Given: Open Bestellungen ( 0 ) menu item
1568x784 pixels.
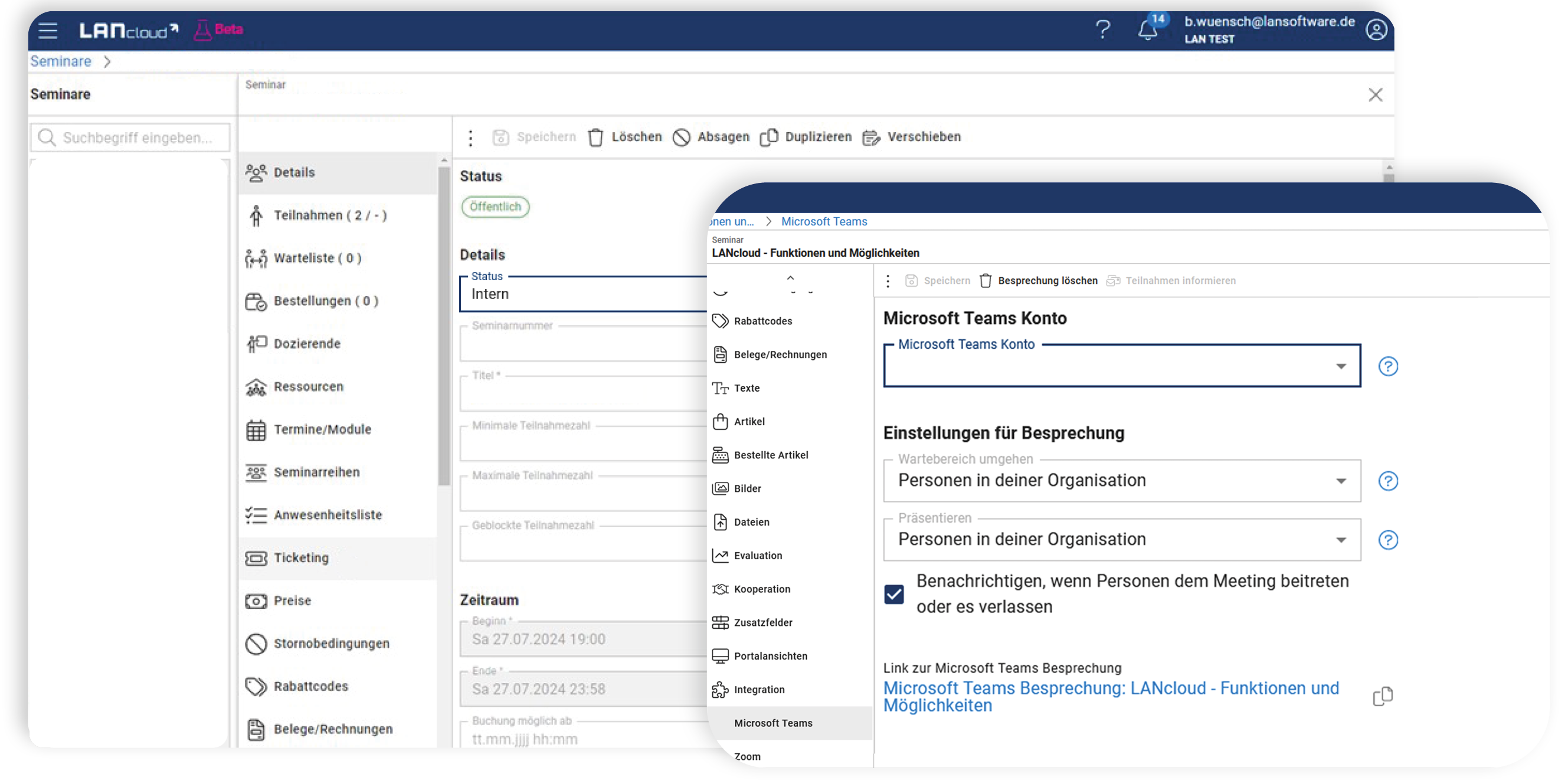Looking at the screenshot, I should click(x=338, y=301).
